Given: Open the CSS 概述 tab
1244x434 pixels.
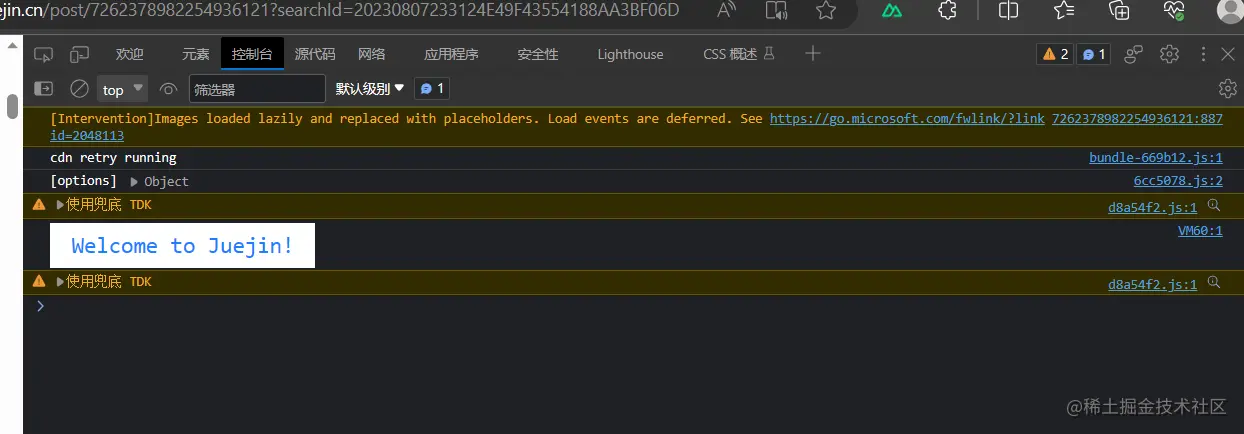Looking at the screenshot, I should [x=739, y=54].
